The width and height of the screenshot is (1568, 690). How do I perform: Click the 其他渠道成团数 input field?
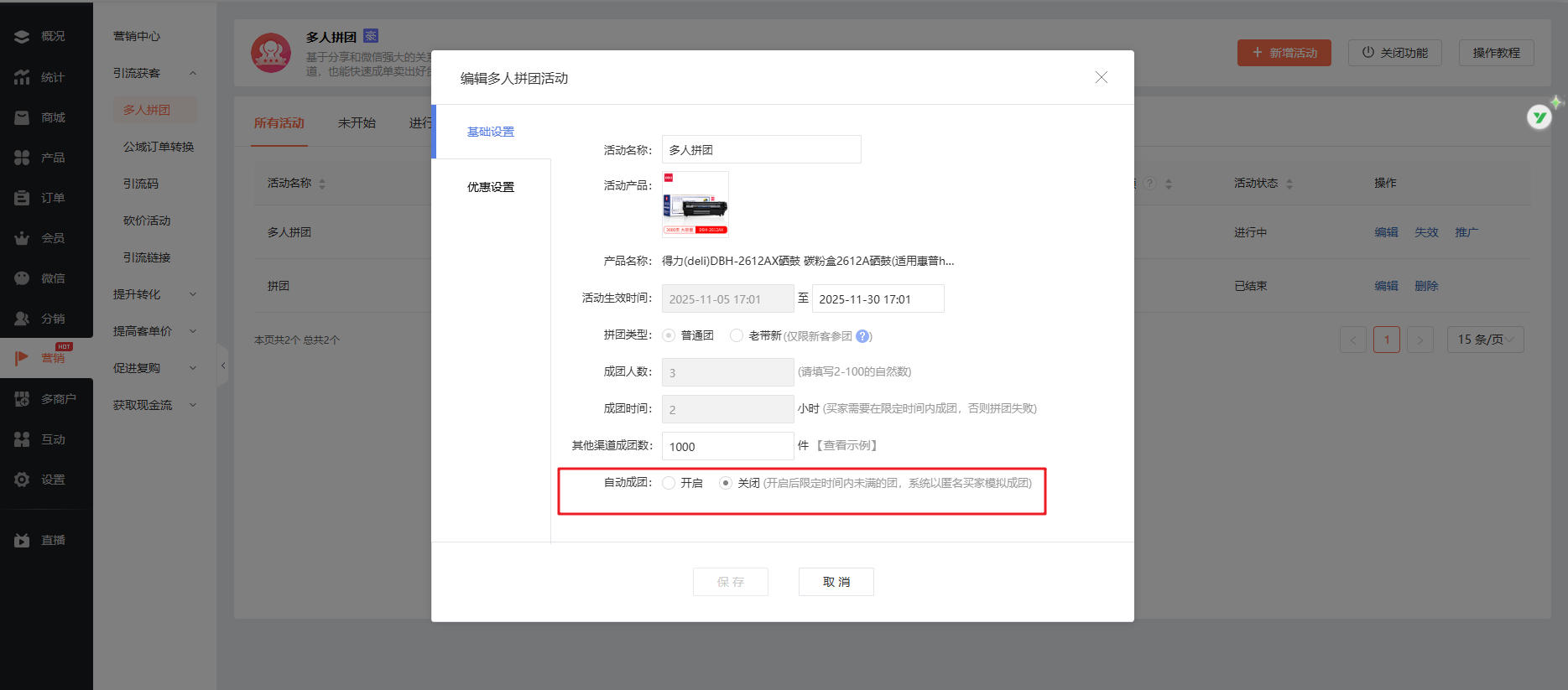pyautogui.click(x=728, y=446)
